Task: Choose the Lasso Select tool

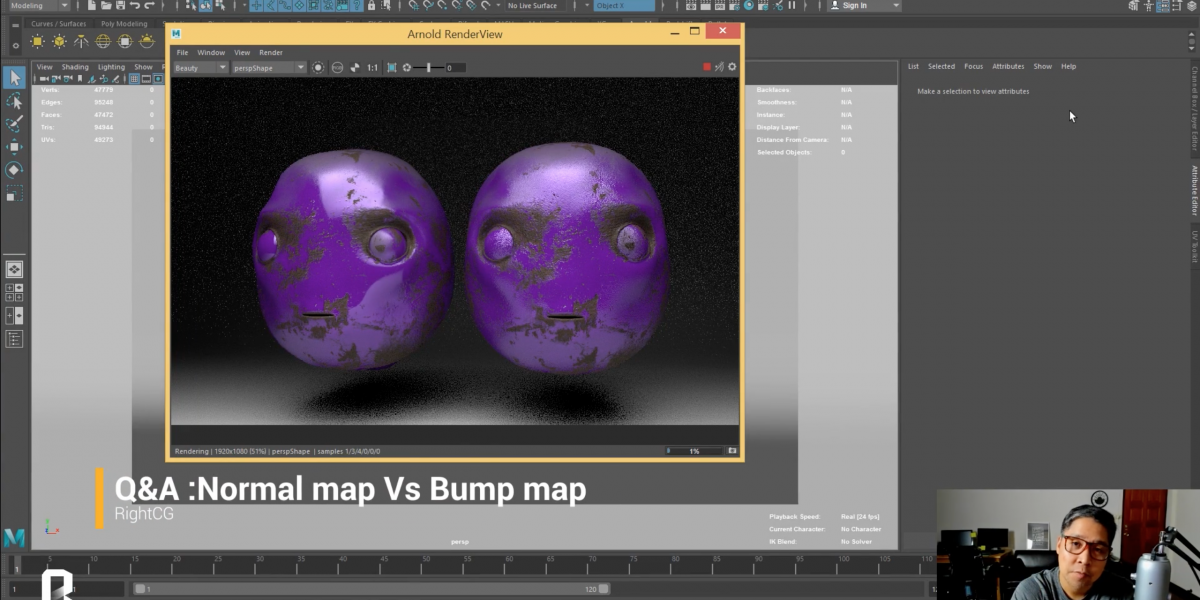Action: point(14,101)
